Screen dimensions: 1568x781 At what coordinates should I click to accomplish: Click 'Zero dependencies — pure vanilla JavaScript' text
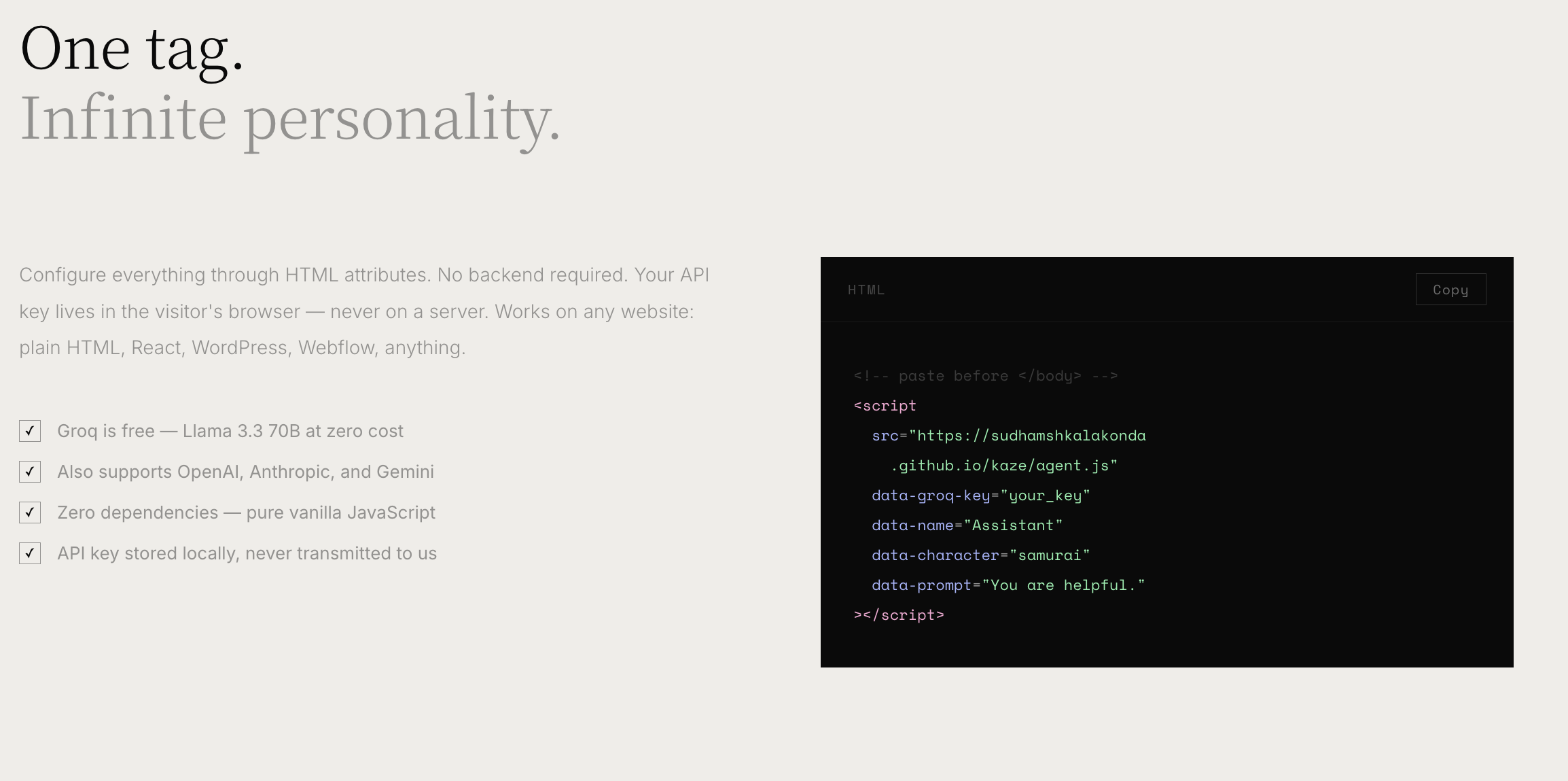[246, 513]
